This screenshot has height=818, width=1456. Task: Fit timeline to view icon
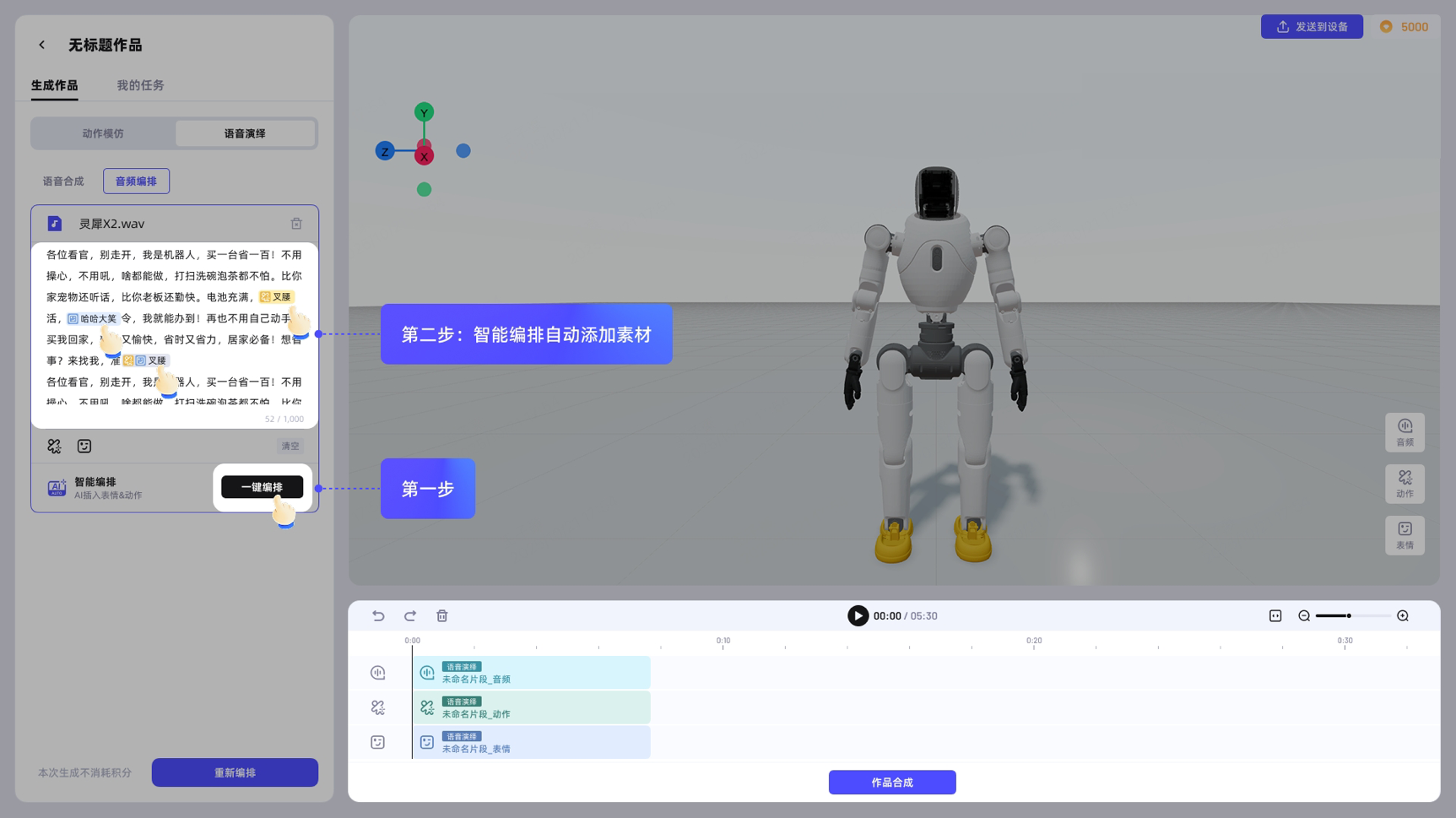coord(1275,616)
